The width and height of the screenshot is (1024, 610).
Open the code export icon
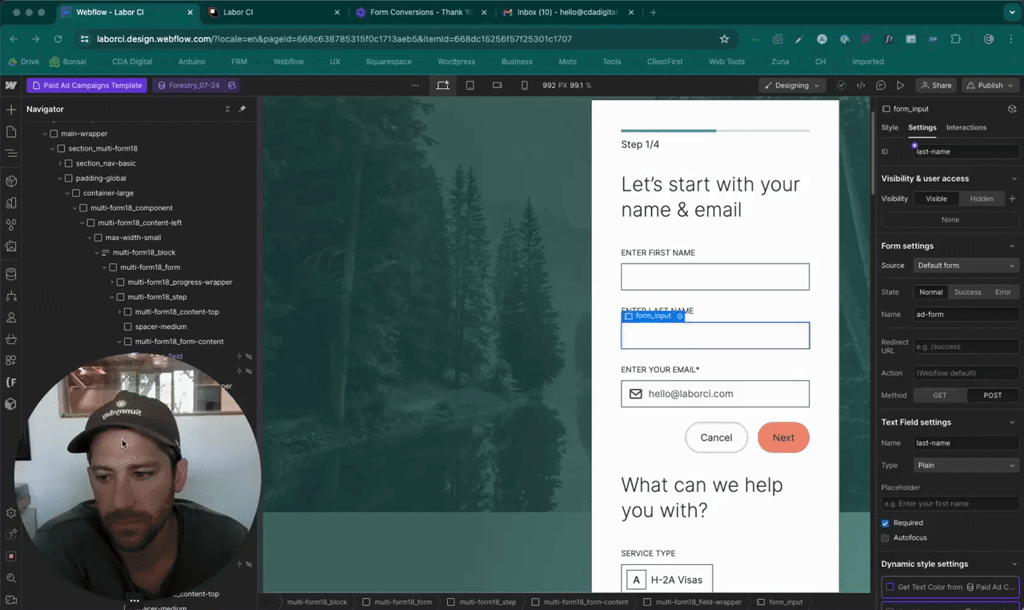[861, 86]
